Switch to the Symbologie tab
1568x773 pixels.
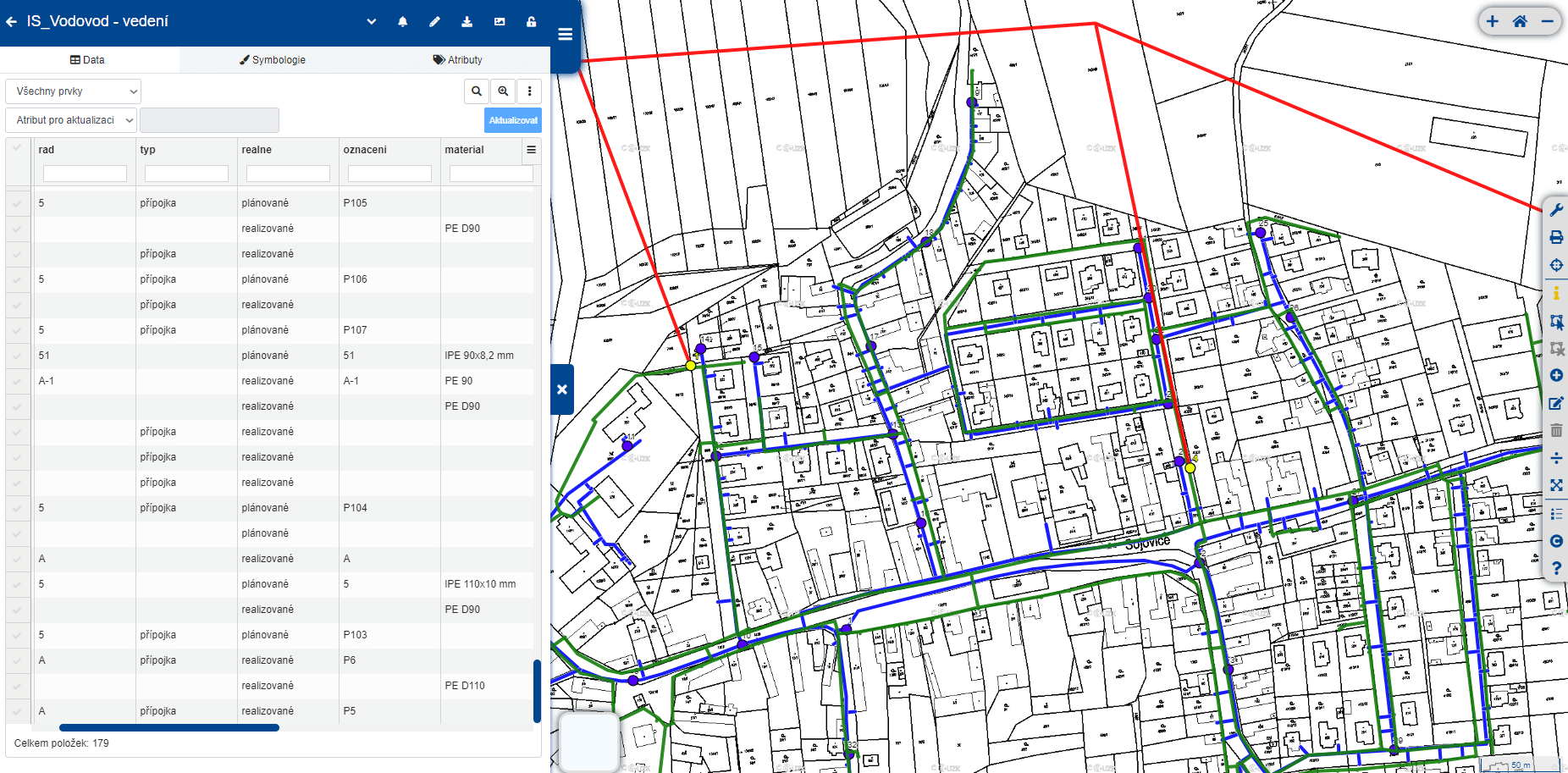(x=272, y=60)
